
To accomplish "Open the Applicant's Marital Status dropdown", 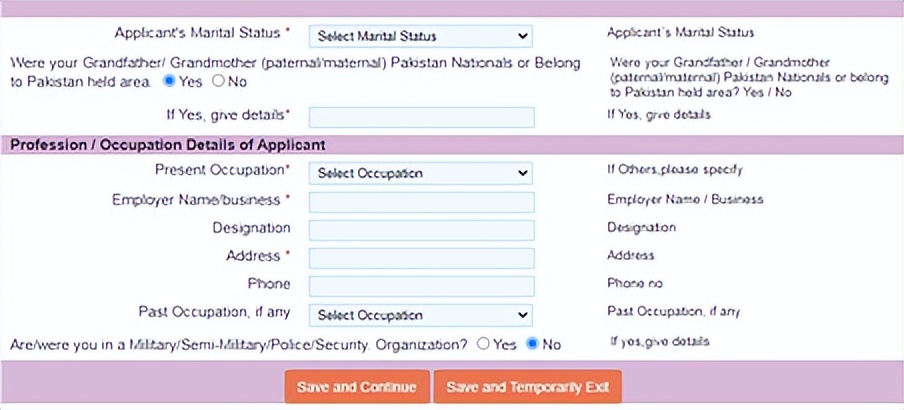I will point(420,36).
